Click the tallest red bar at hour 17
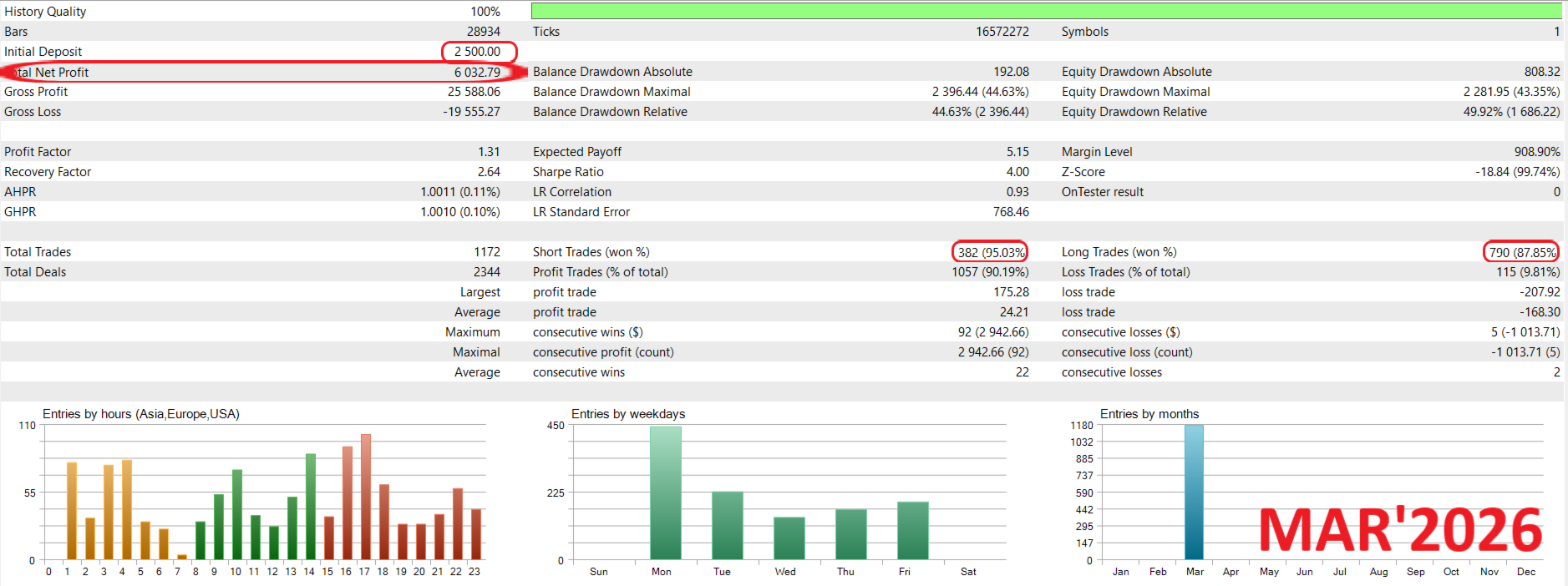Viewport: 1568px width, 586px height. pos(365,497)
